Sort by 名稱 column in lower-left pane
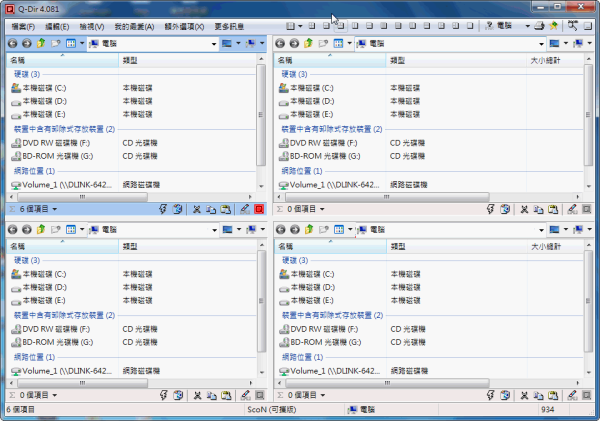This screenshot has height=421, width=600. click(62, 246)
